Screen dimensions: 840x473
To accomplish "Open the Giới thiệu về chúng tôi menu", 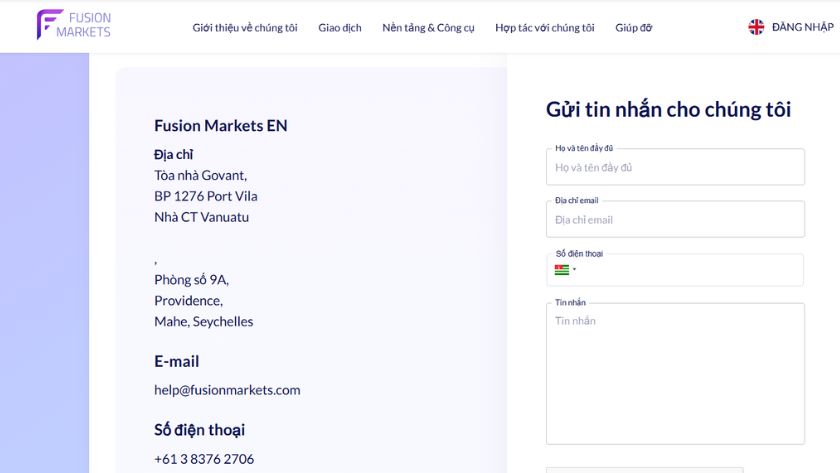I will (245, 27).
